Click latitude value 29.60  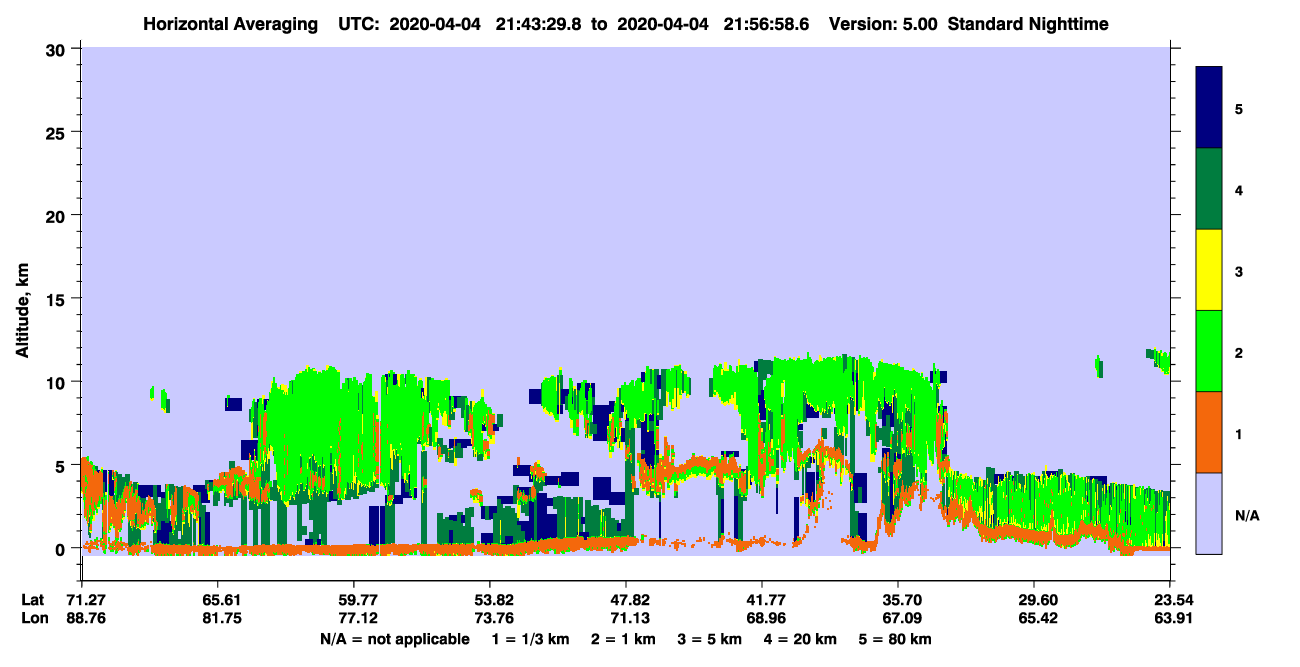pyautogui.click(x=1034, y=600)
